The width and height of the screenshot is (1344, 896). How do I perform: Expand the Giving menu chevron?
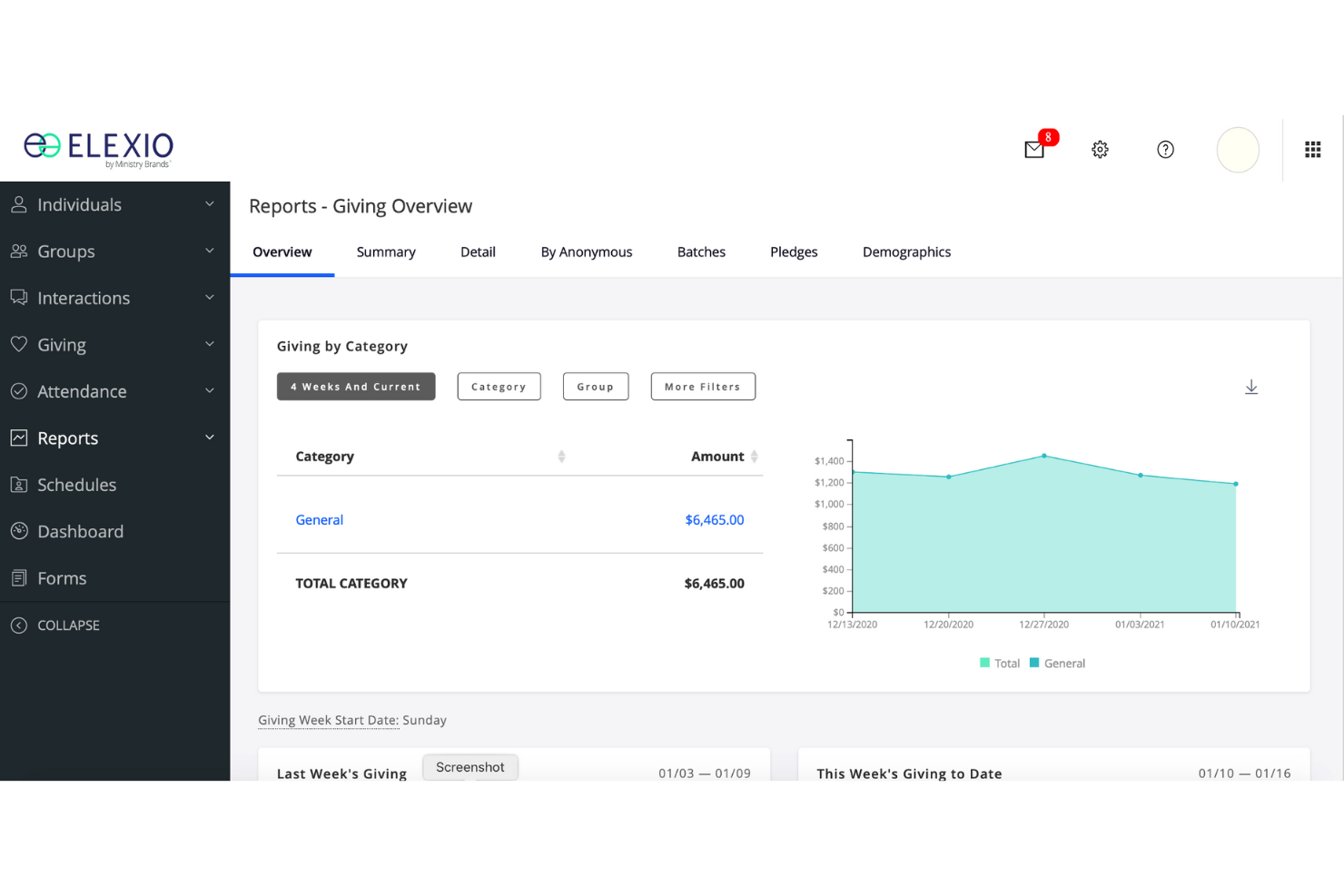tap(210, 344)
